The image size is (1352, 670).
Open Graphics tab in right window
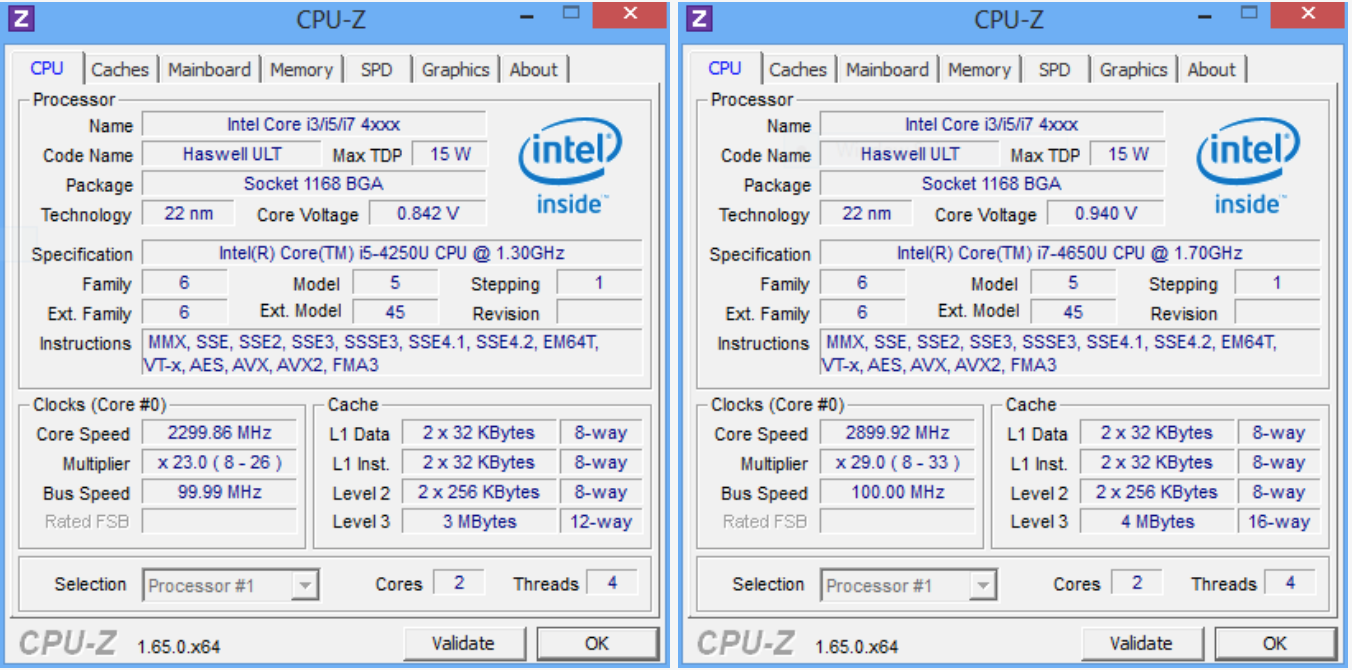tap(1134, 70)
